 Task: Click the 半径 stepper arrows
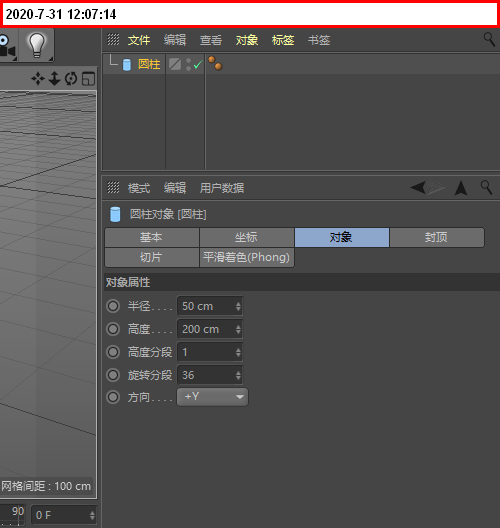238,306
